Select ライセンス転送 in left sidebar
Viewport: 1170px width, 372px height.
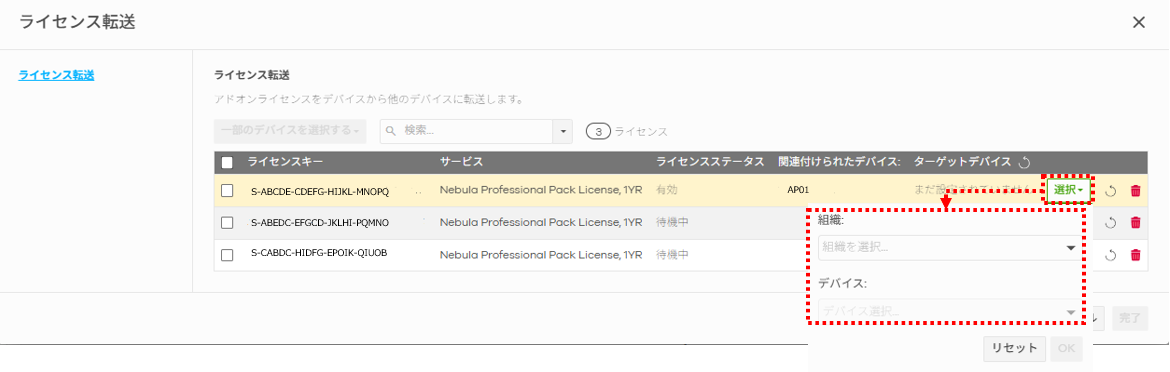click(56, 75)
